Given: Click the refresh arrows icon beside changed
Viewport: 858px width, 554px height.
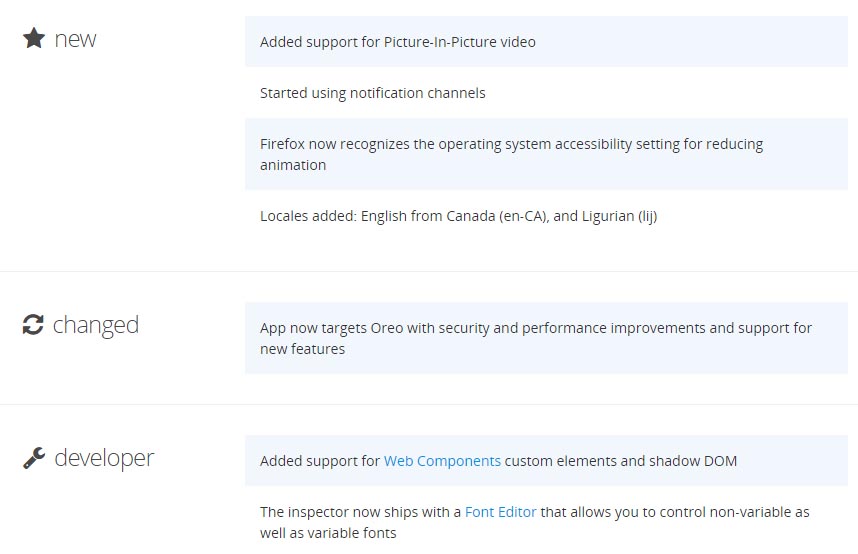Looking at the screenshot, I should [33, 324].
